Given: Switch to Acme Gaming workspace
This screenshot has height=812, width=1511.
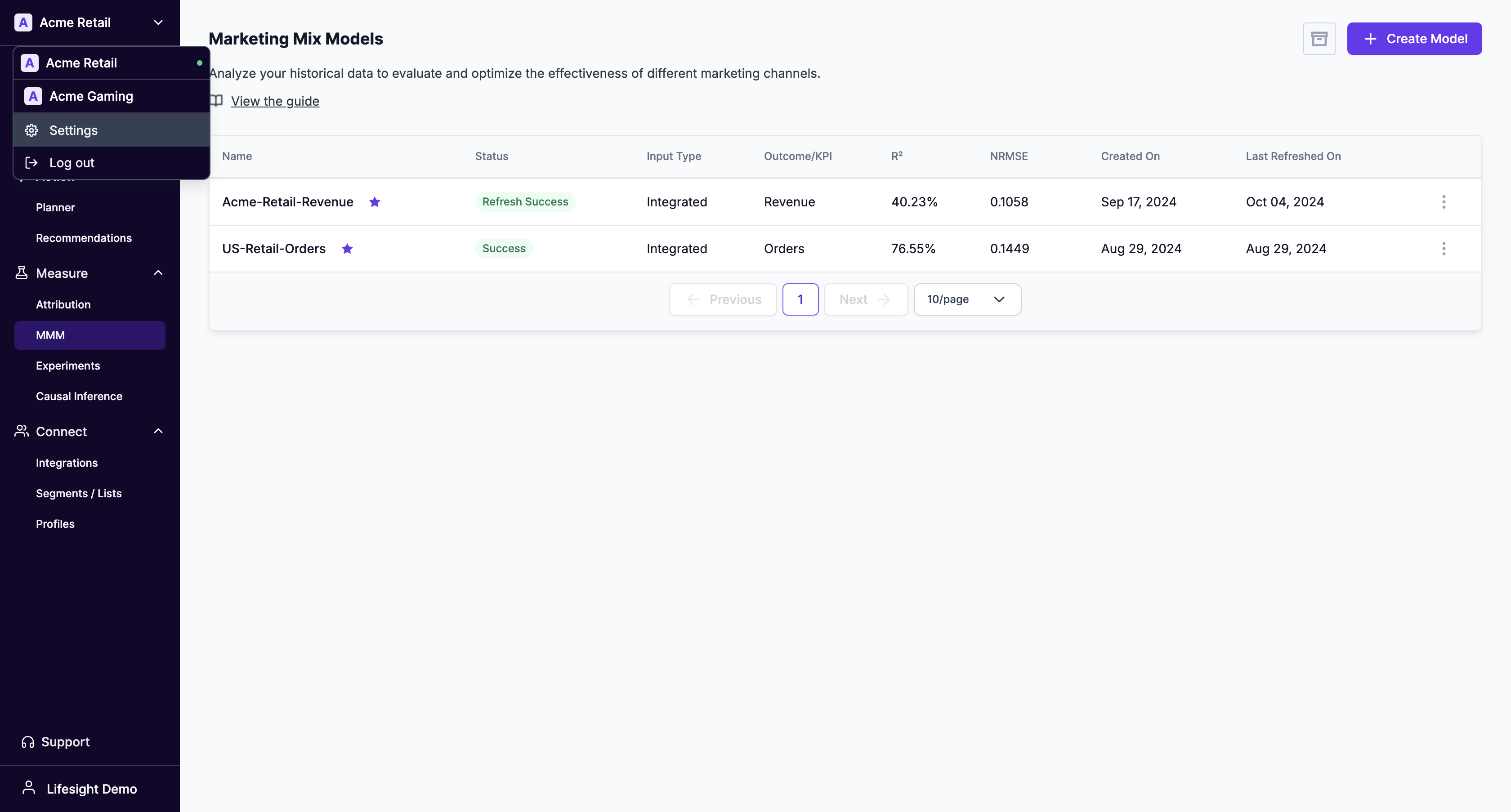Looking at the screenshot, I should pyautogui.click(x=91, y=96).
